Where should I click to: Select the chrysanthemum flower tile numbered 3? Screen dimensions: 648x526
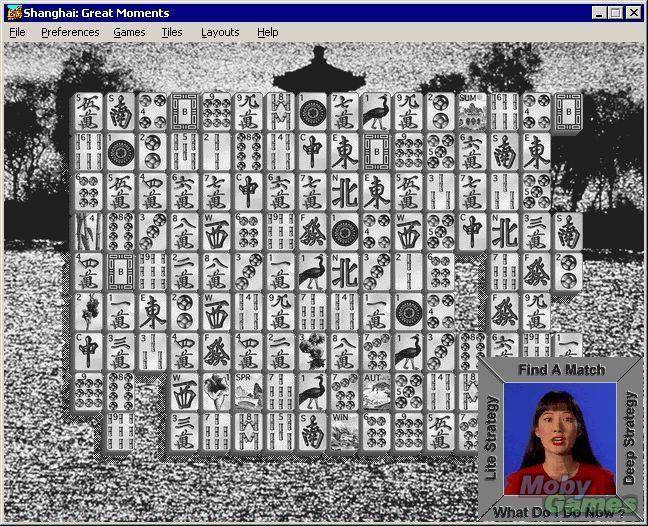click(x=312, y=352)
